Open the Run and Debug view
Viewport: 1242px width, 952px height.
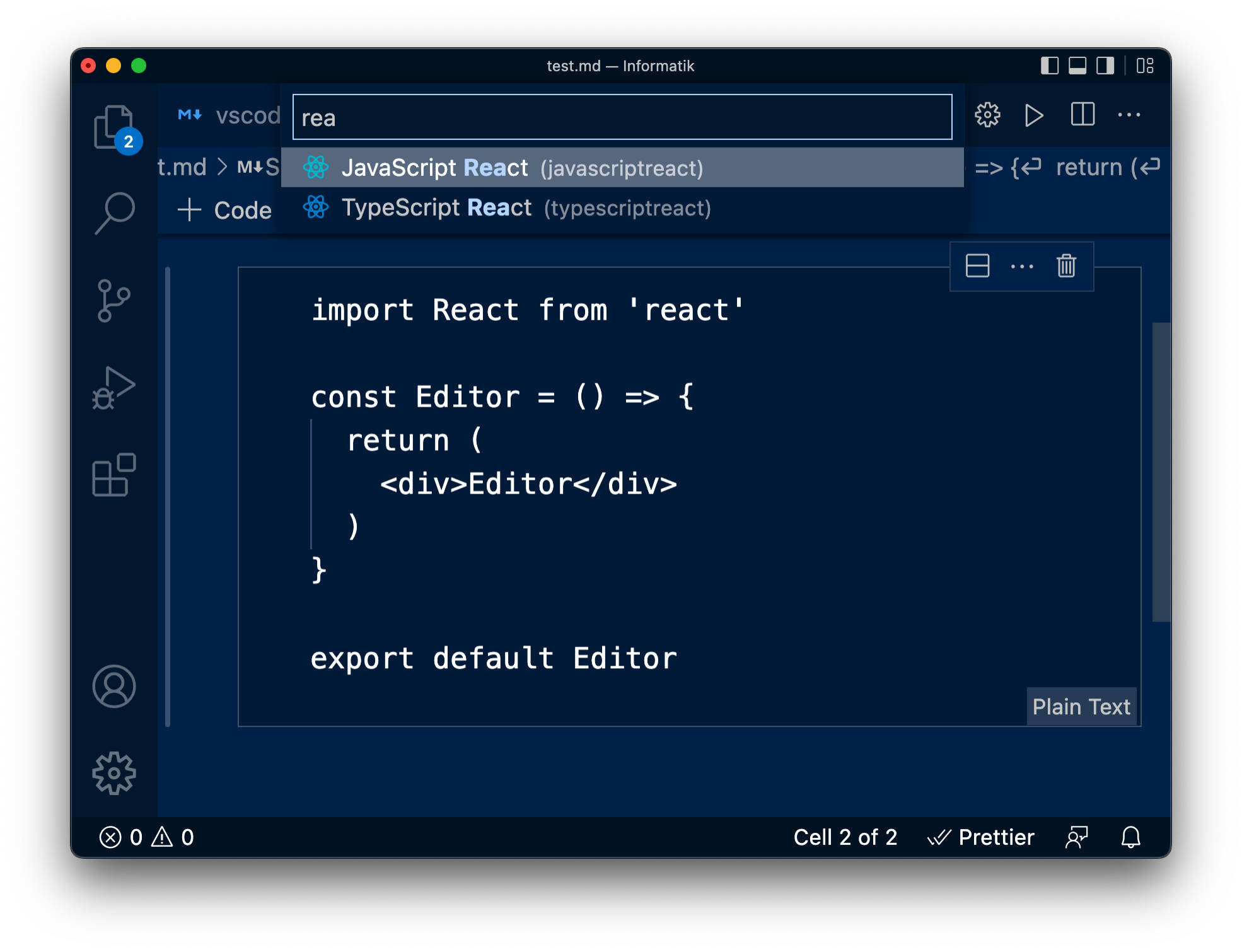pos(114,388)
